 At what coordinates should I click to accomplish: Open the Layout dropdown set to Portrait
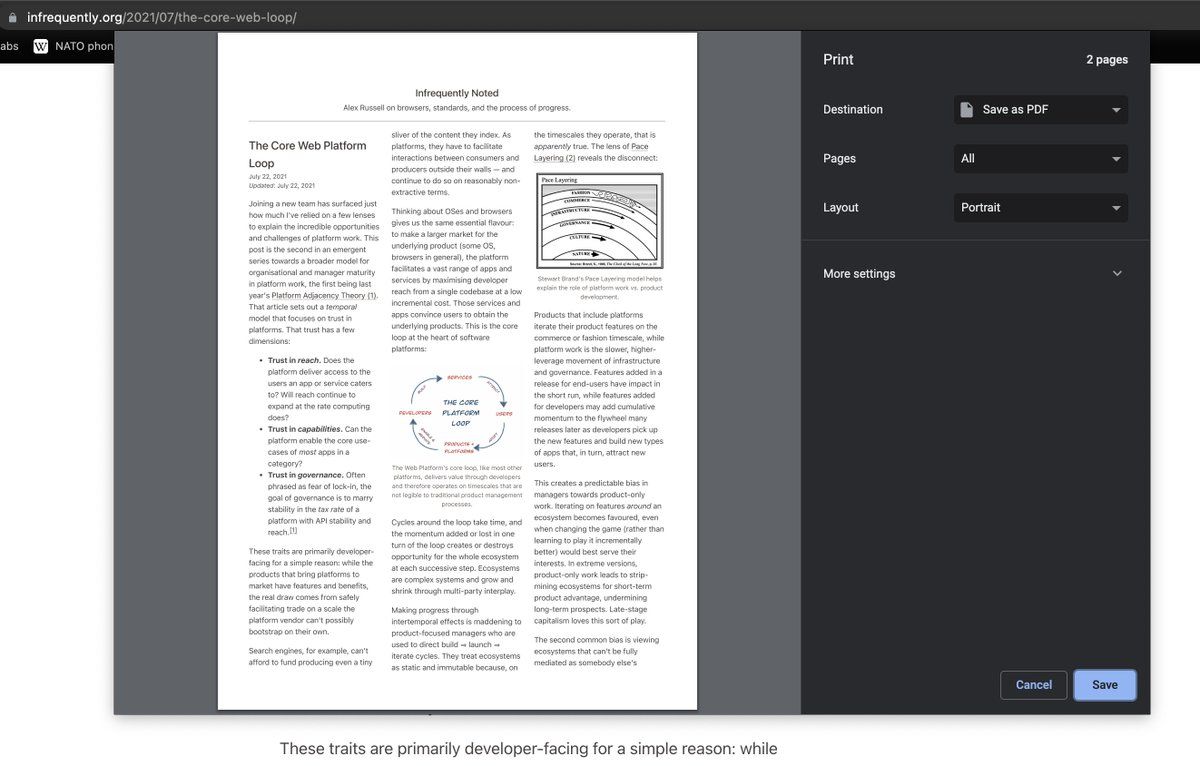[1040, 208]
